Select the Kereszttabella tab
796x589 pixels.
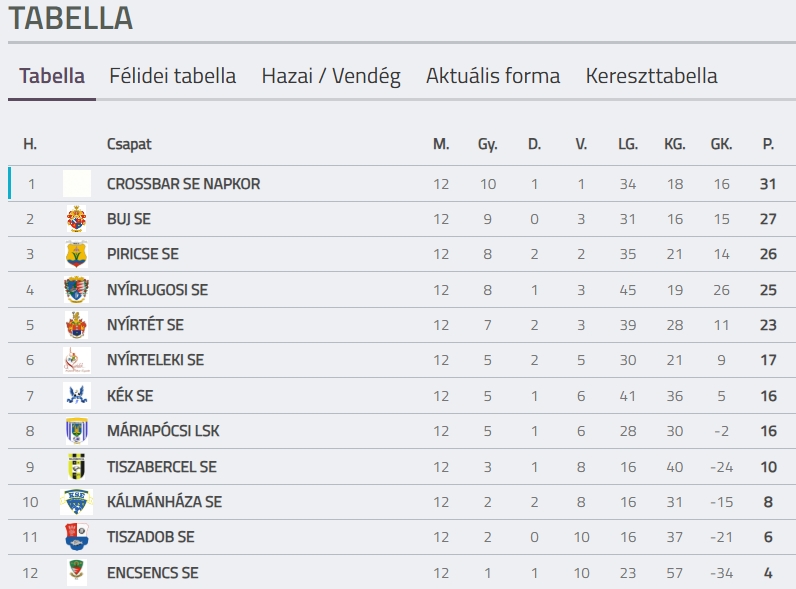click(651, 76)
